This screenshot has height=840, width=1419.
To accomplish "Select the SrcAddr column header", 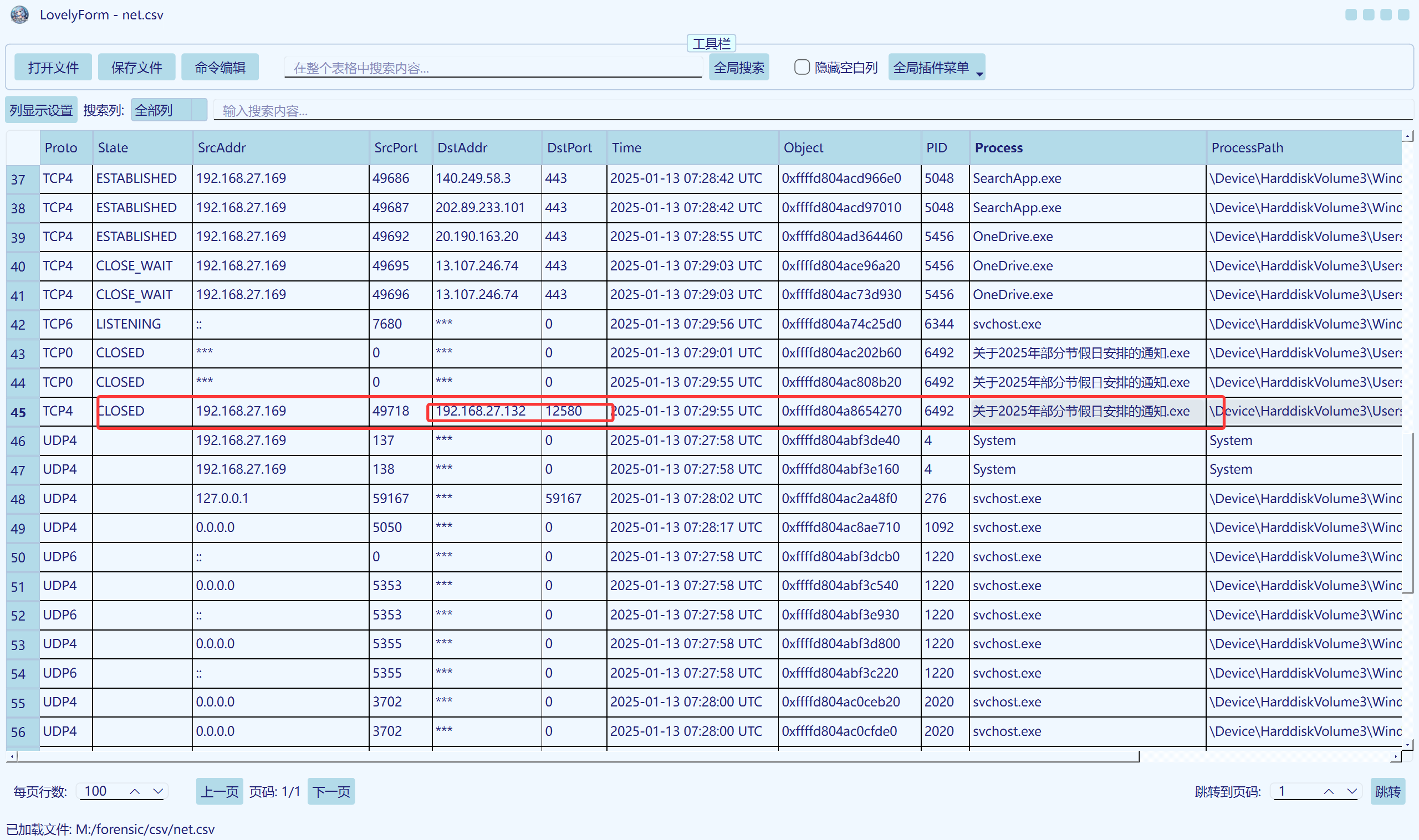I will pyautogui.click(x=281, y=148).
